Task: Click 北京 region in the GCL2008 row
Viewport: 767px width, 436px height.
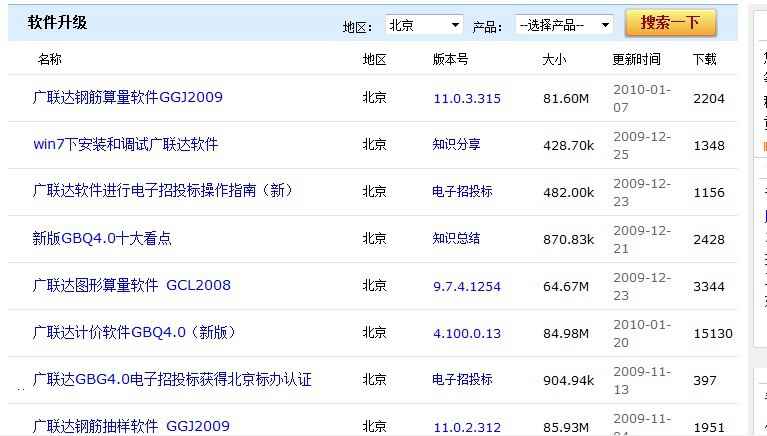Action: click(375, 285)
